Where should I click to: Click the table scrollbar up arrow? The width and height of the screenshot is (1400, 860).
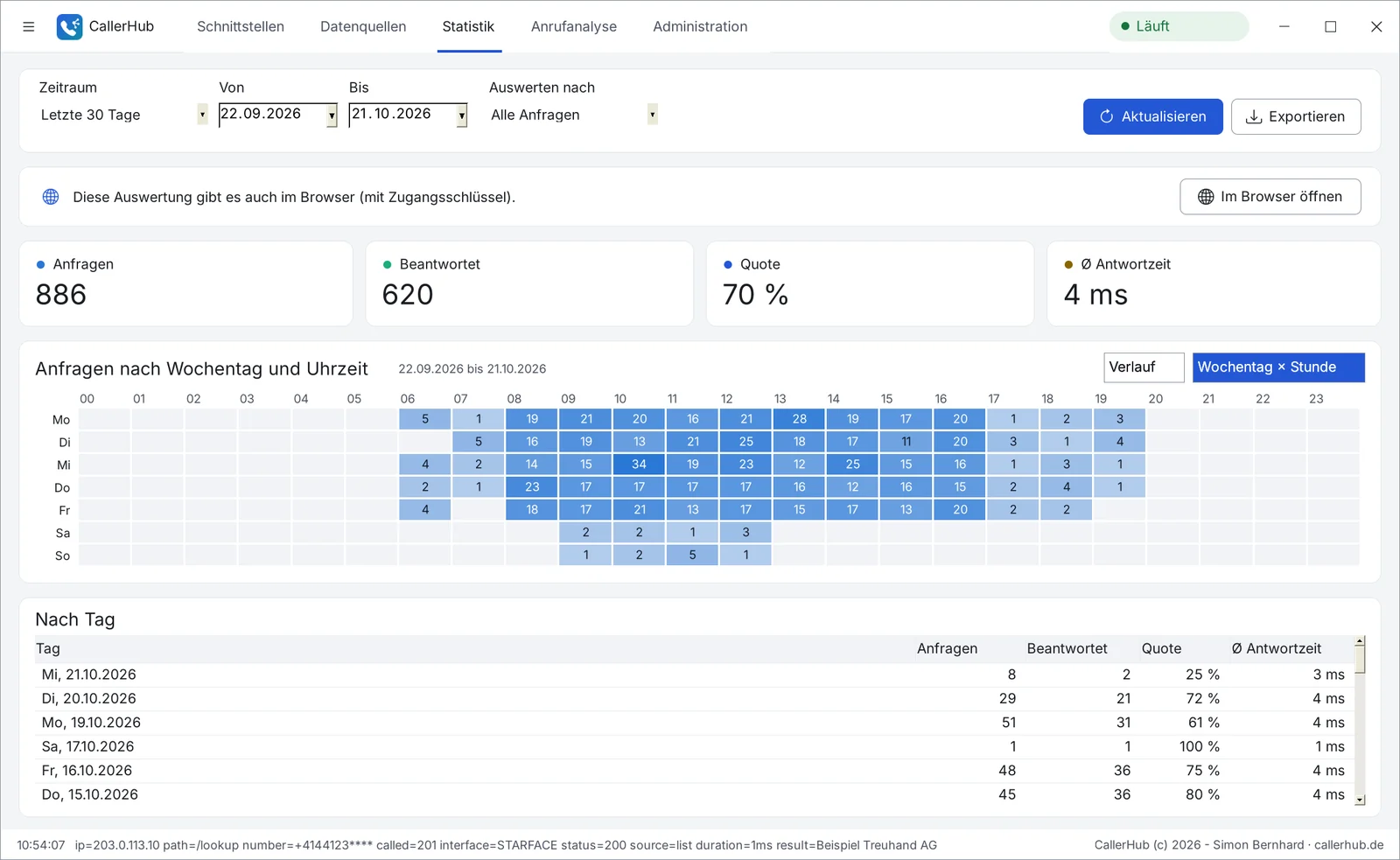(1360, 641)
